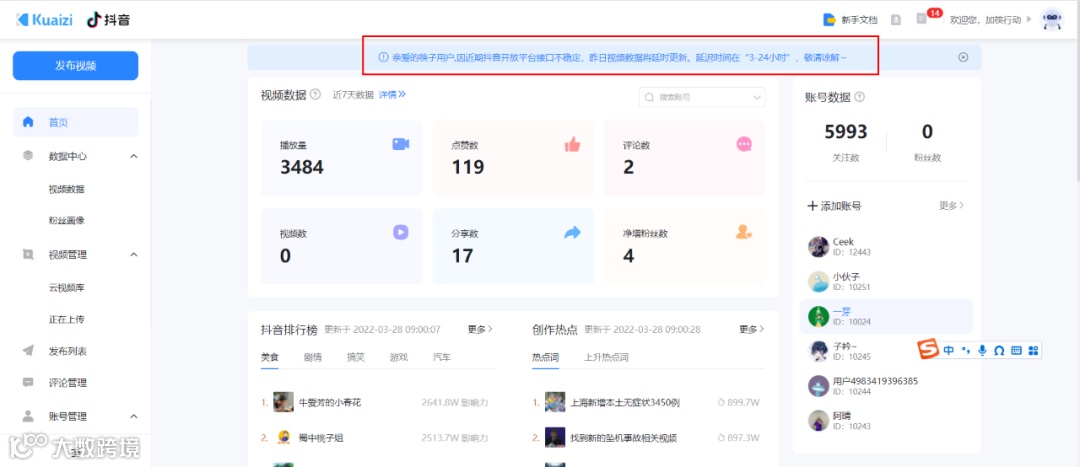Collapse the 账号管理 menu section
This screenshot has height=467, width=1080.
coord(134,417)
